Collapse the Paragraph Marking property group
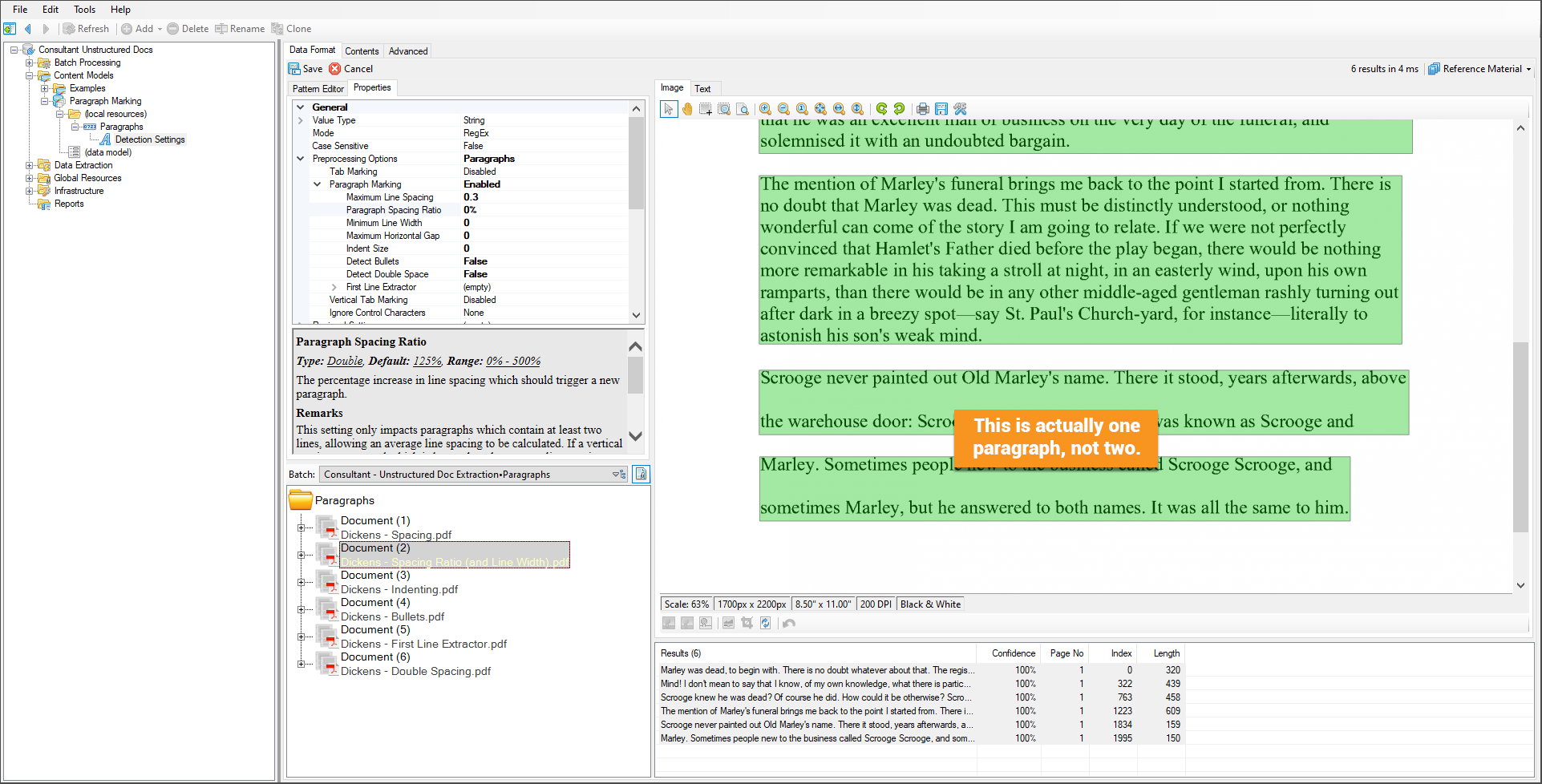The height and width of the screenshot is (784, 1542). click(x=318, y=184)
